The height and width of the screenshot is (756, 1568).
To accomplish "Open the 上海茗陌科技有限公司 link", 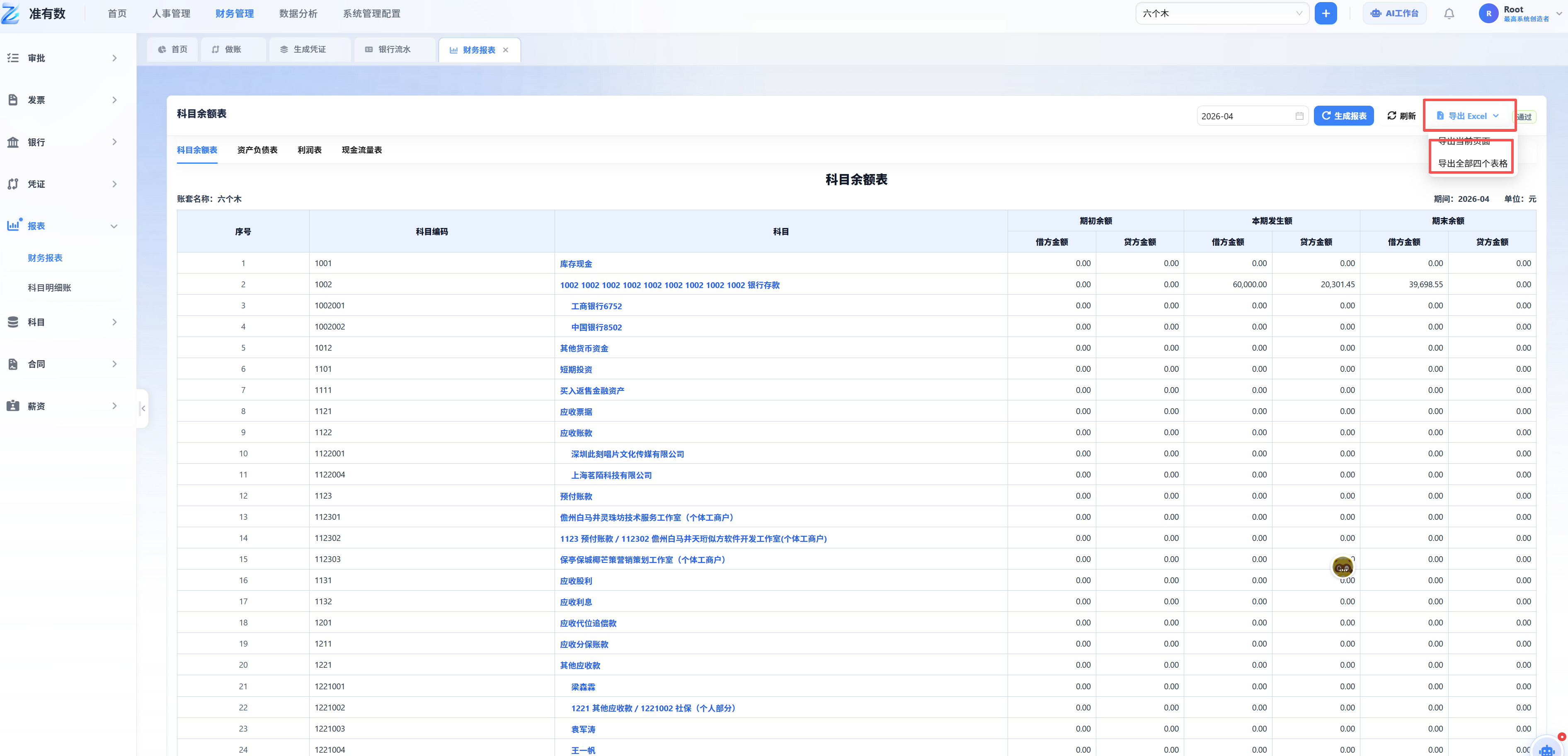I will tap(611, 475).
